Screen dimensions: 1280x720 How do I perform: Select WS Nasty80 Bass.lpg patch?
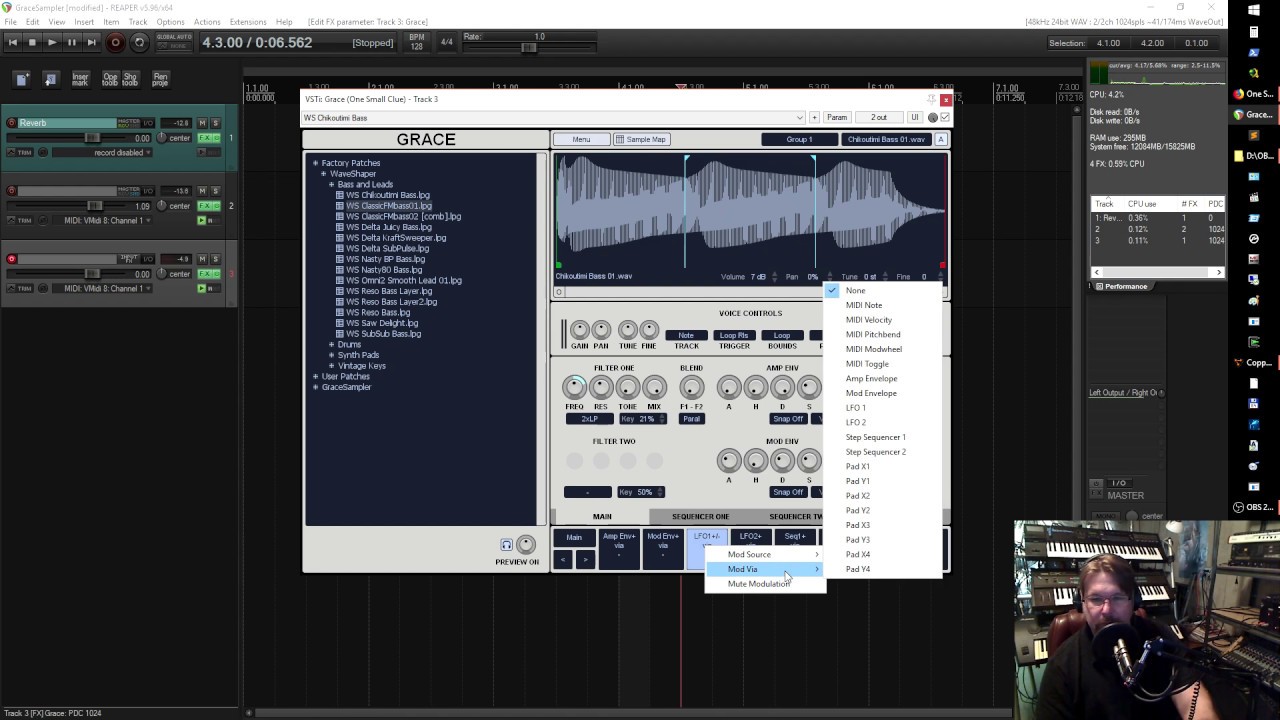(383, 270)
